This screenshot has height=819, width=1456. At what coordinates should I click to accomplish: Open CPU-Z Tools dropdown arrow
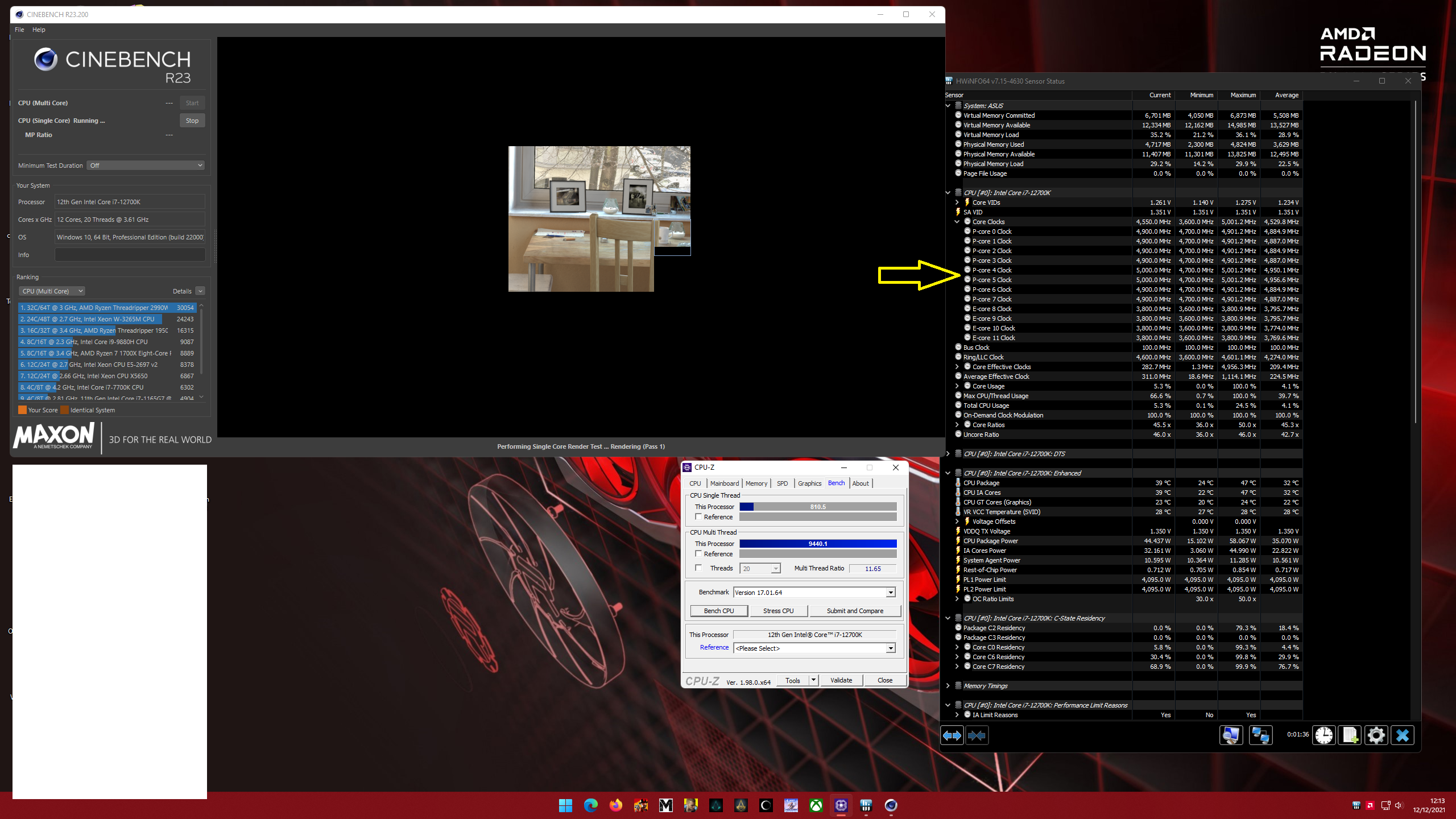[813, 680]
